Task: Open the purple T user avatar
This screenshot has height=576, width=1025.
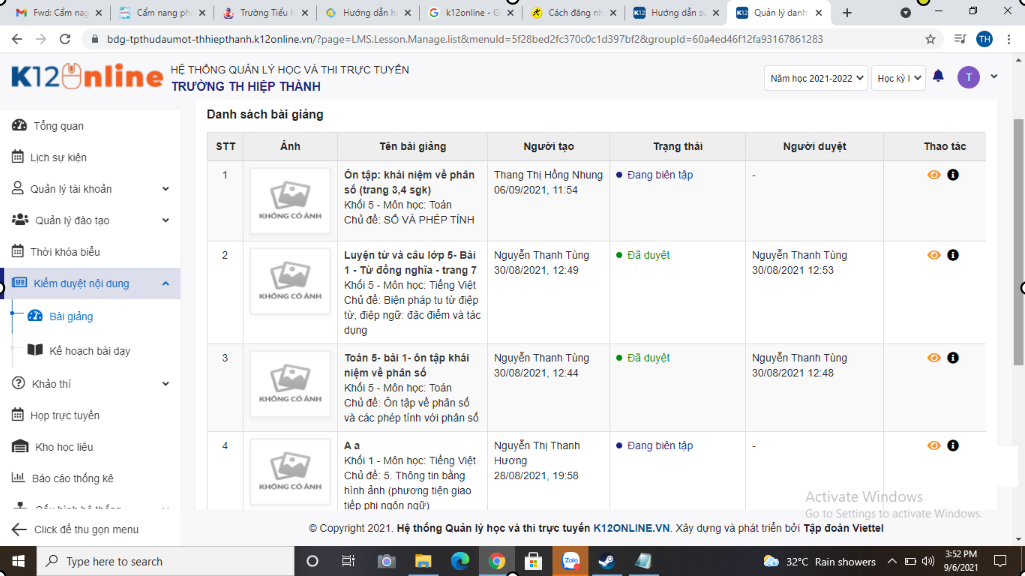Action: (968, 77)
